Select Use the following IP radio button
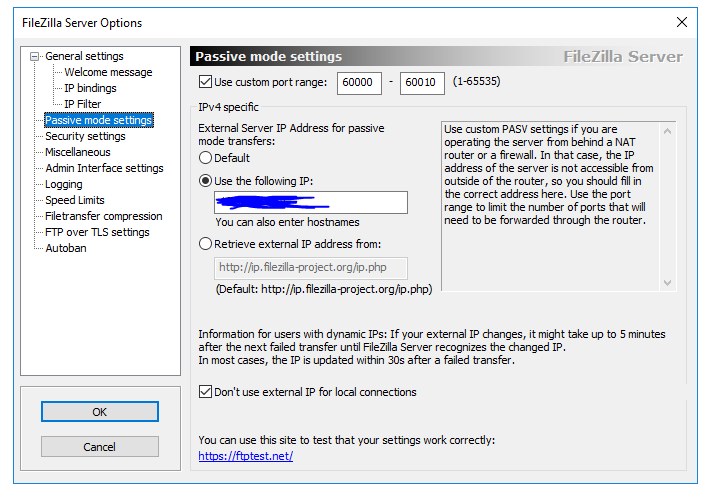Viewport: 707px width, 503px height. tap(205, 181)
